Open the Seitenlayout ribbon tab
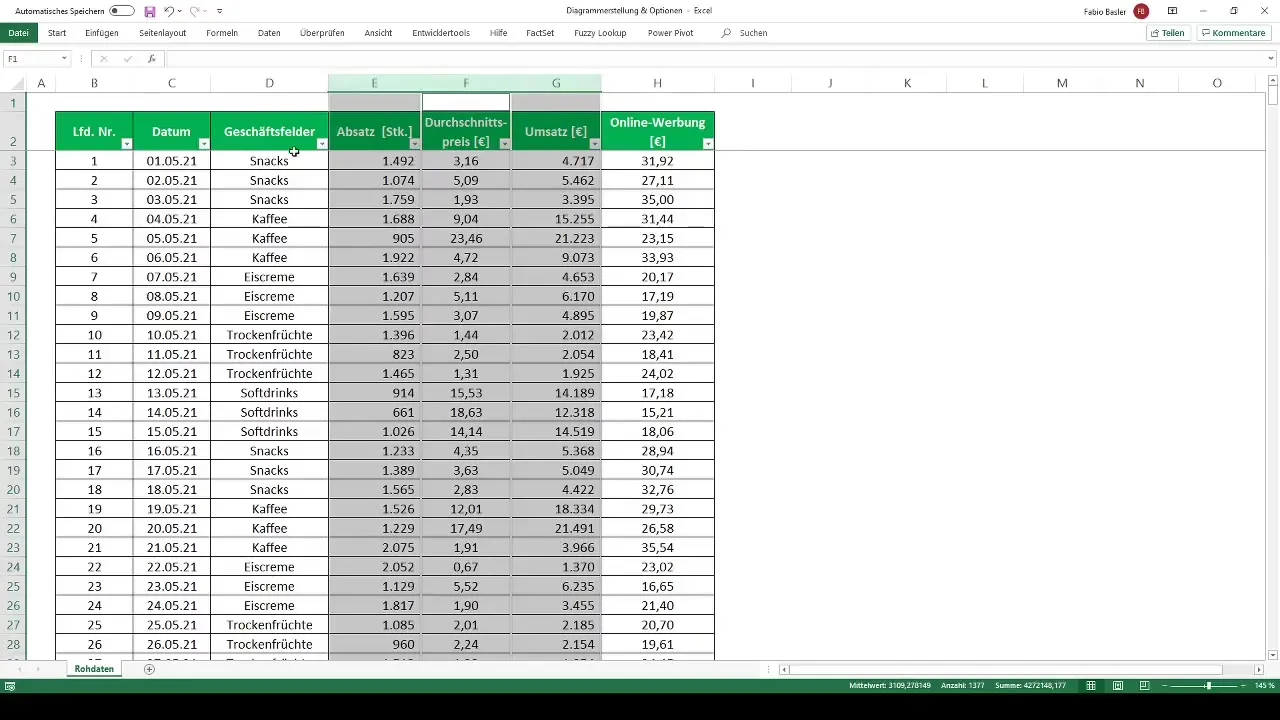 coord(162,33)
